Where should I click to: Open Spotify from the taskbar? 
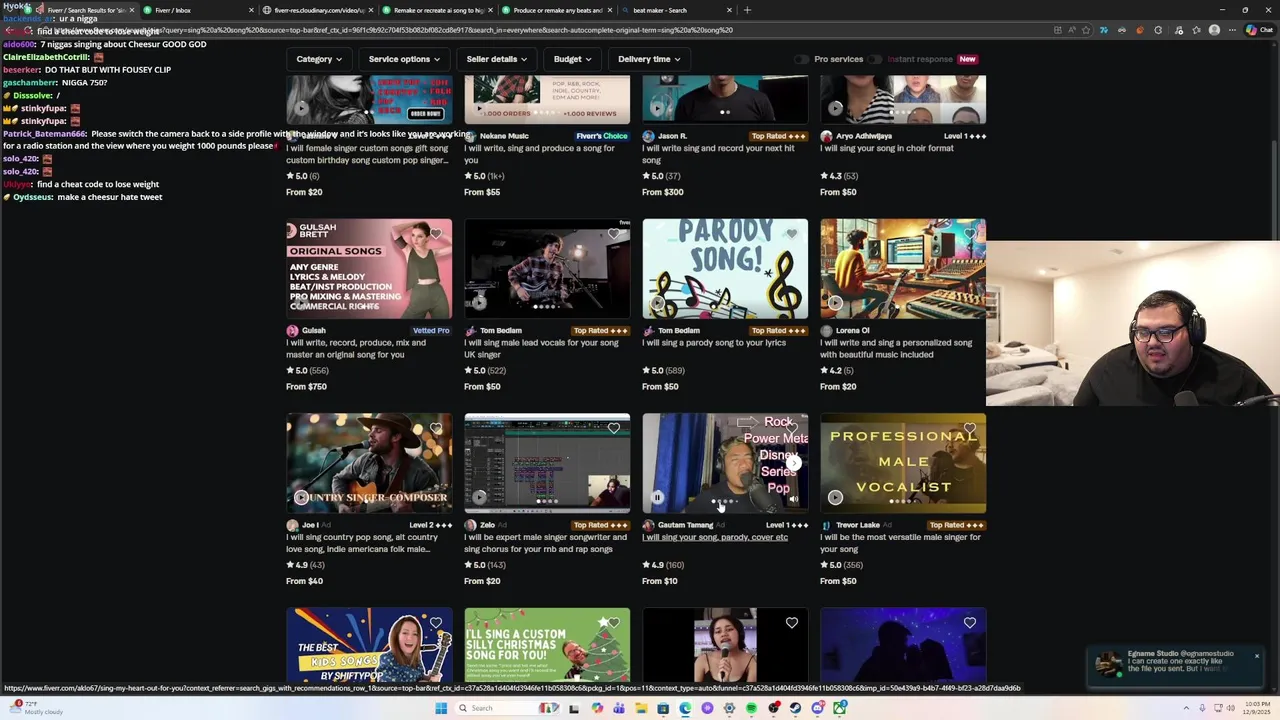751,708
